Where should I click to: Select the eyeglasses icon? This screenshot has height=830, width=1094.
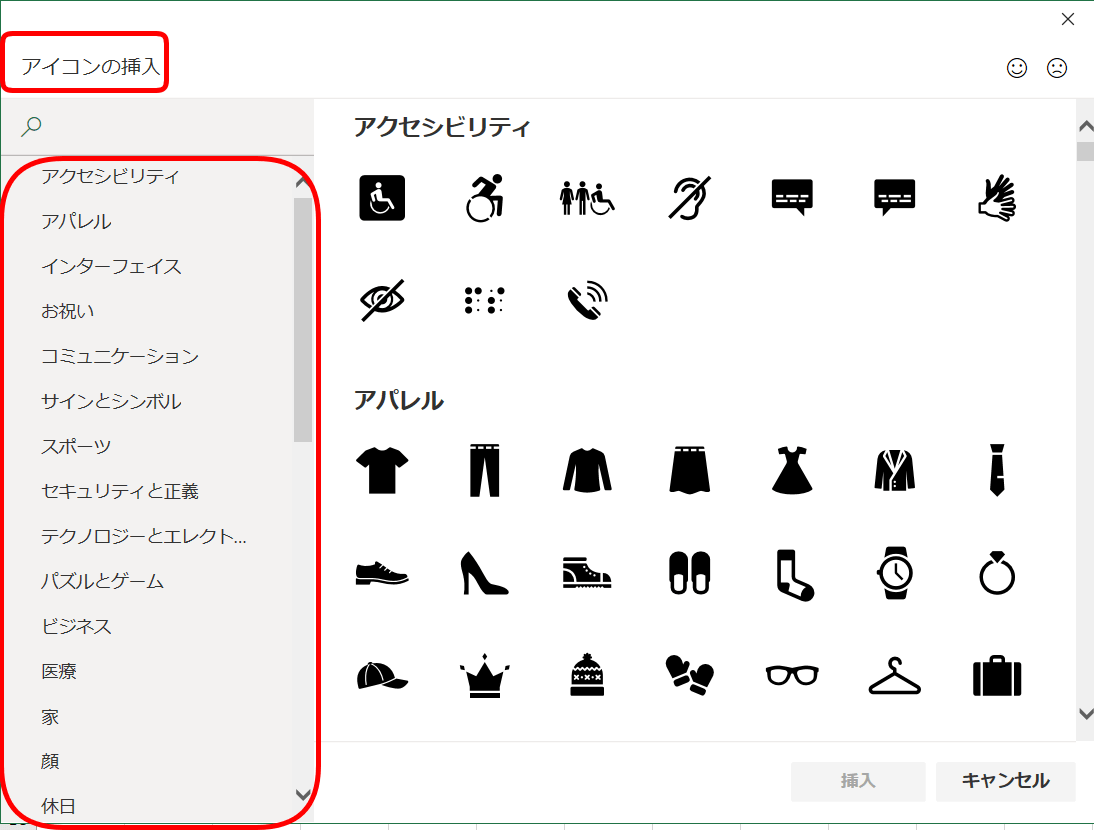pyautogui.click(x=792, y=676)
